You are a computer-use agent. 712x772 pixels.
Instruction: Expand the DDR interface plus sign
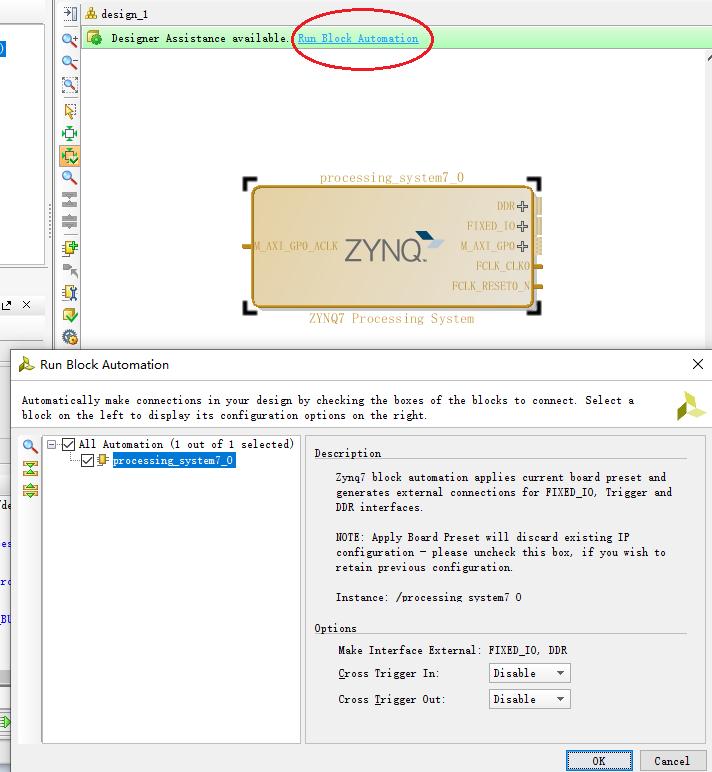click(x=522, y=206)
